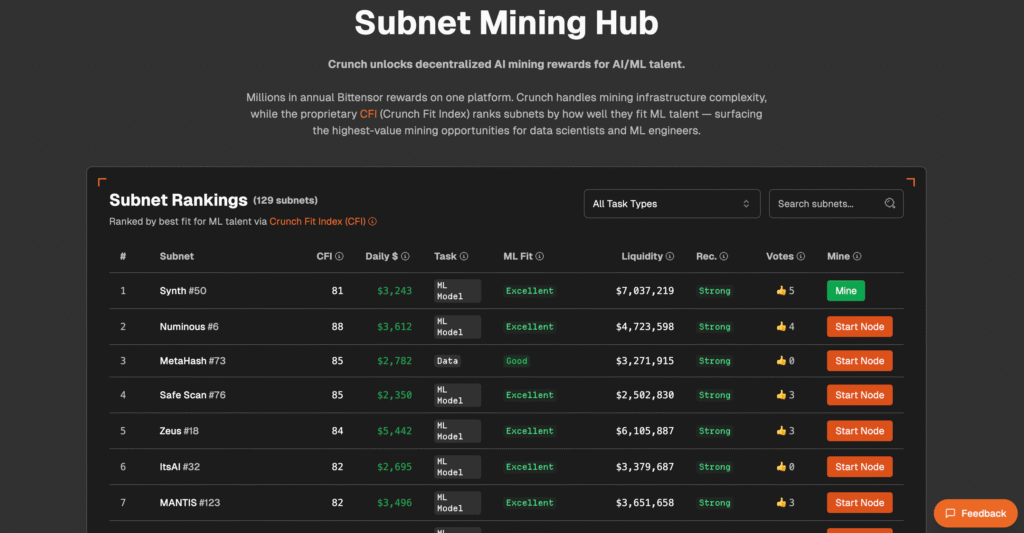Click the info icon next to Votes header
This screenshot has width=1024, height=533.
[x=801, y=257]
